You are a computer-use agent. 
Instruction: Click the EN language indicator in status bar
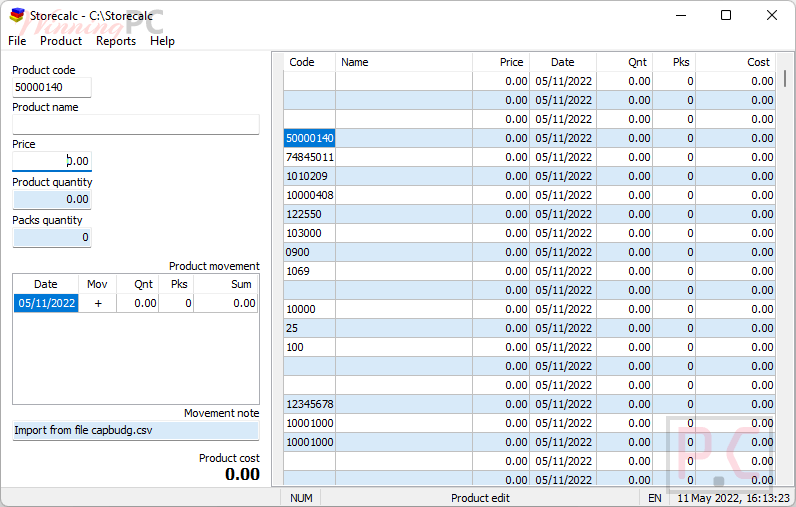pyautogui.click(x=655, y=498)
